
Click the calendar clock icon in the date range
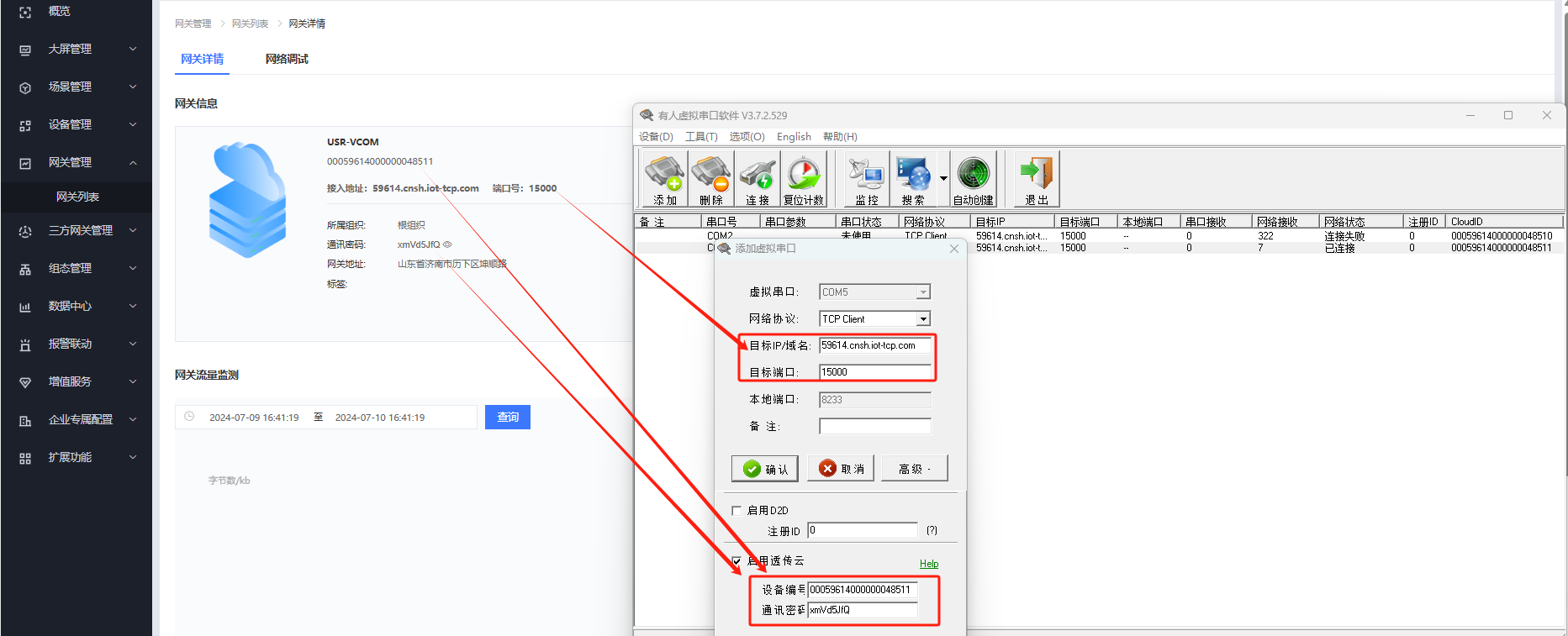(x=189, y=417)
